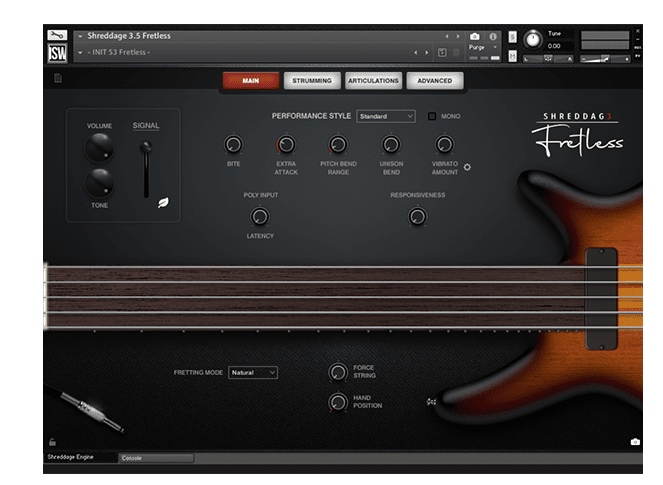This screenshot has height=485, width=663.
Task: Close the instrument with the X button
Action: pos(638,31)
